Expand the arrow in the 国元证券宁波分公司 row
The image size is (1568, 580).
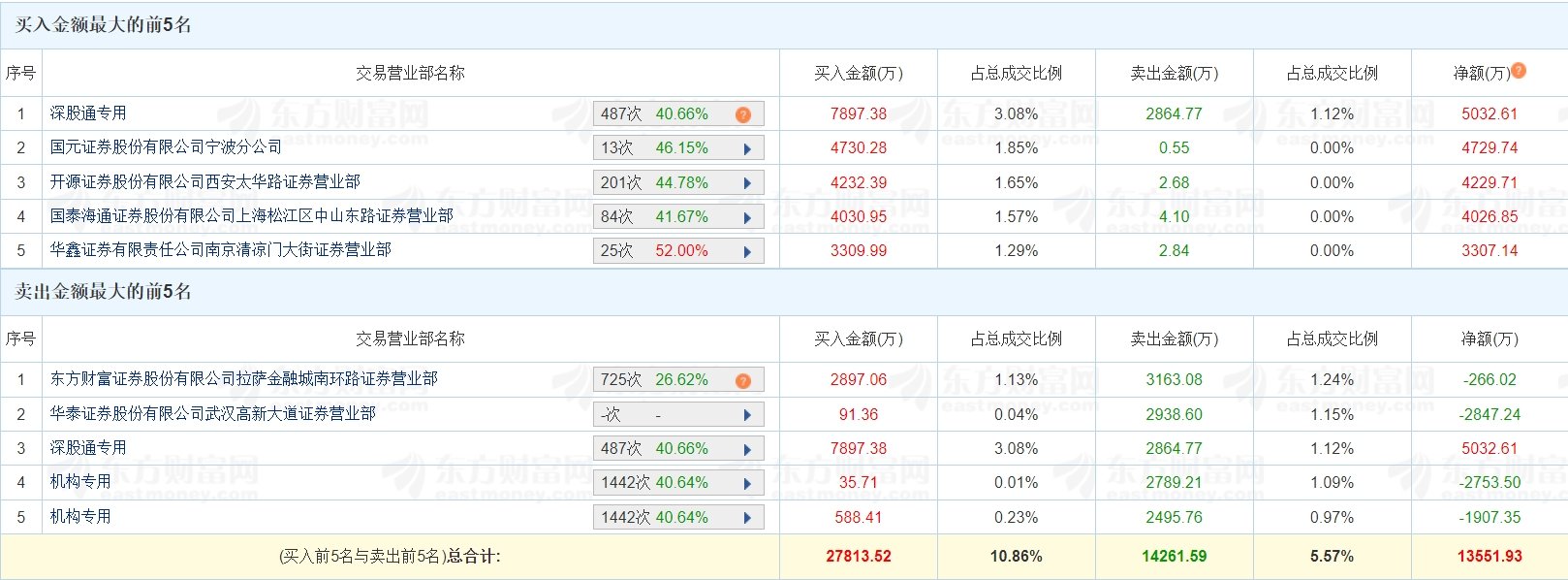[x=747, y=149]
